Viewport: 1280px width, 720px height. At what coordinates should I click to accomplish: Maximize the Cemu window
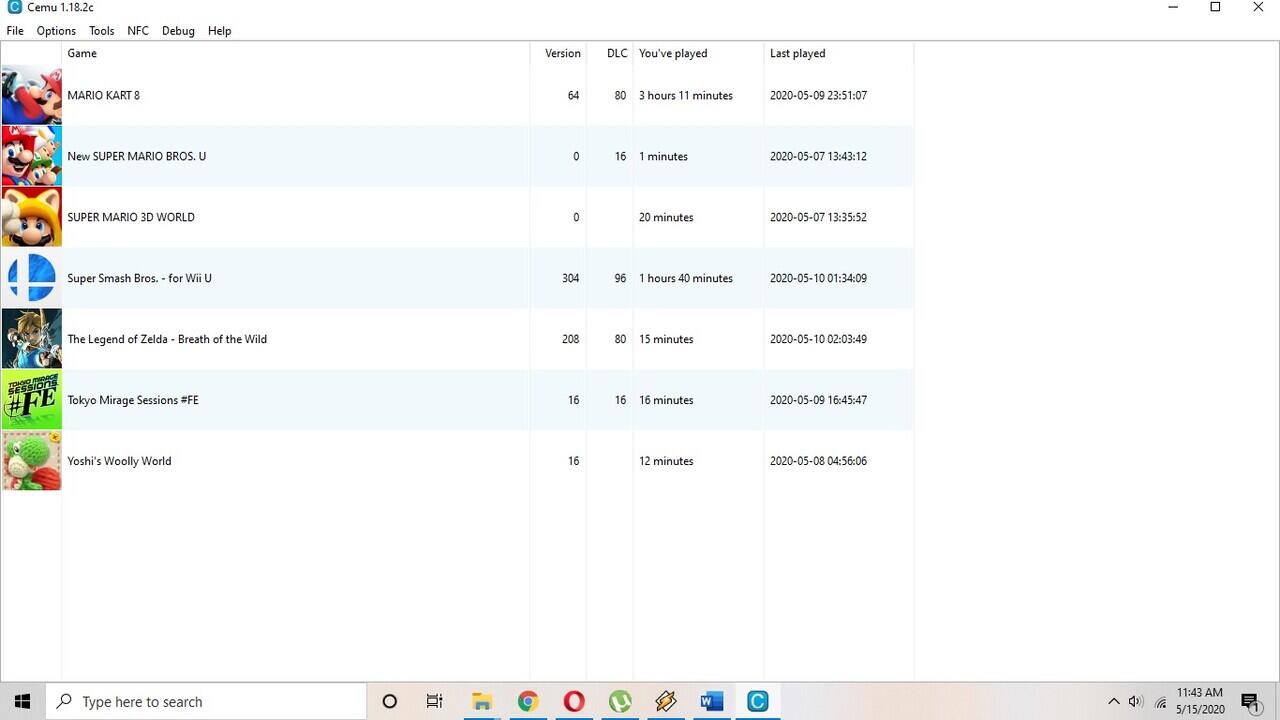tap(1215, 8)
